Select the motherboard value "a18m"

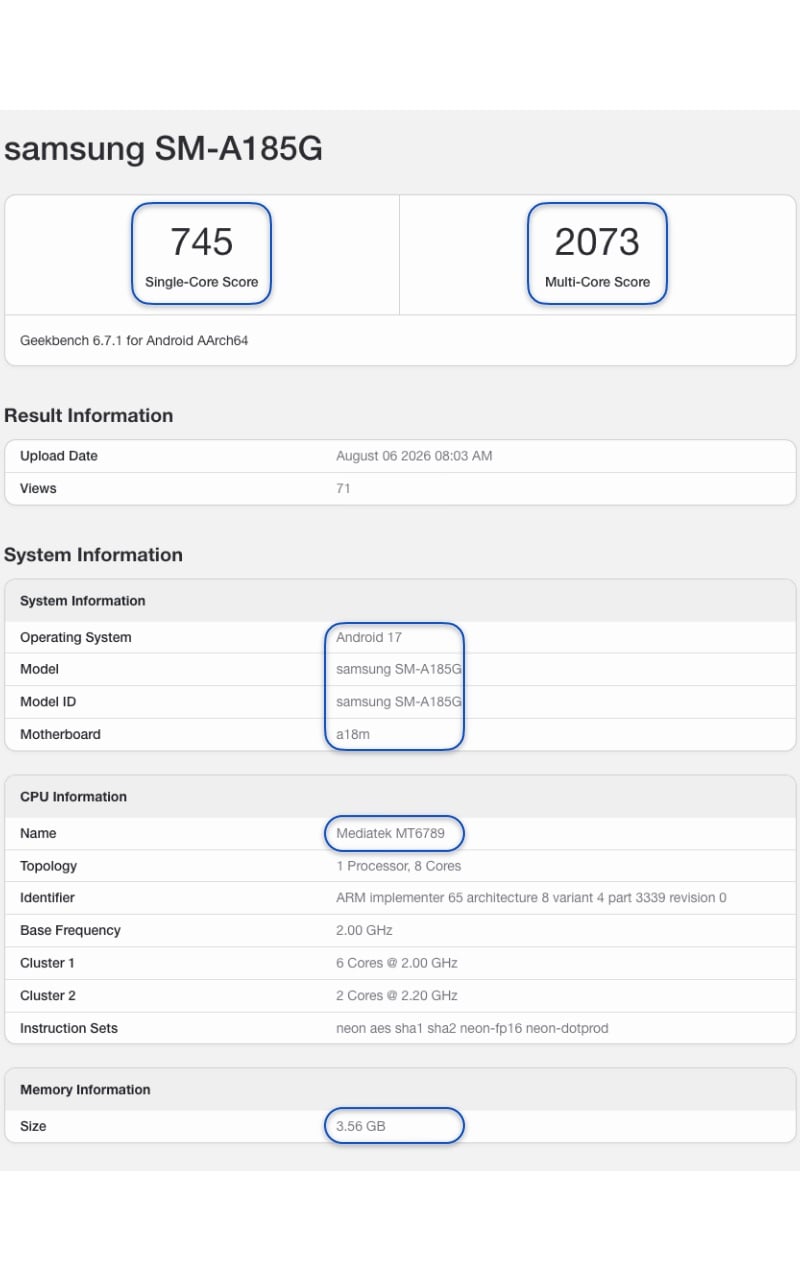tap(353, 735)
